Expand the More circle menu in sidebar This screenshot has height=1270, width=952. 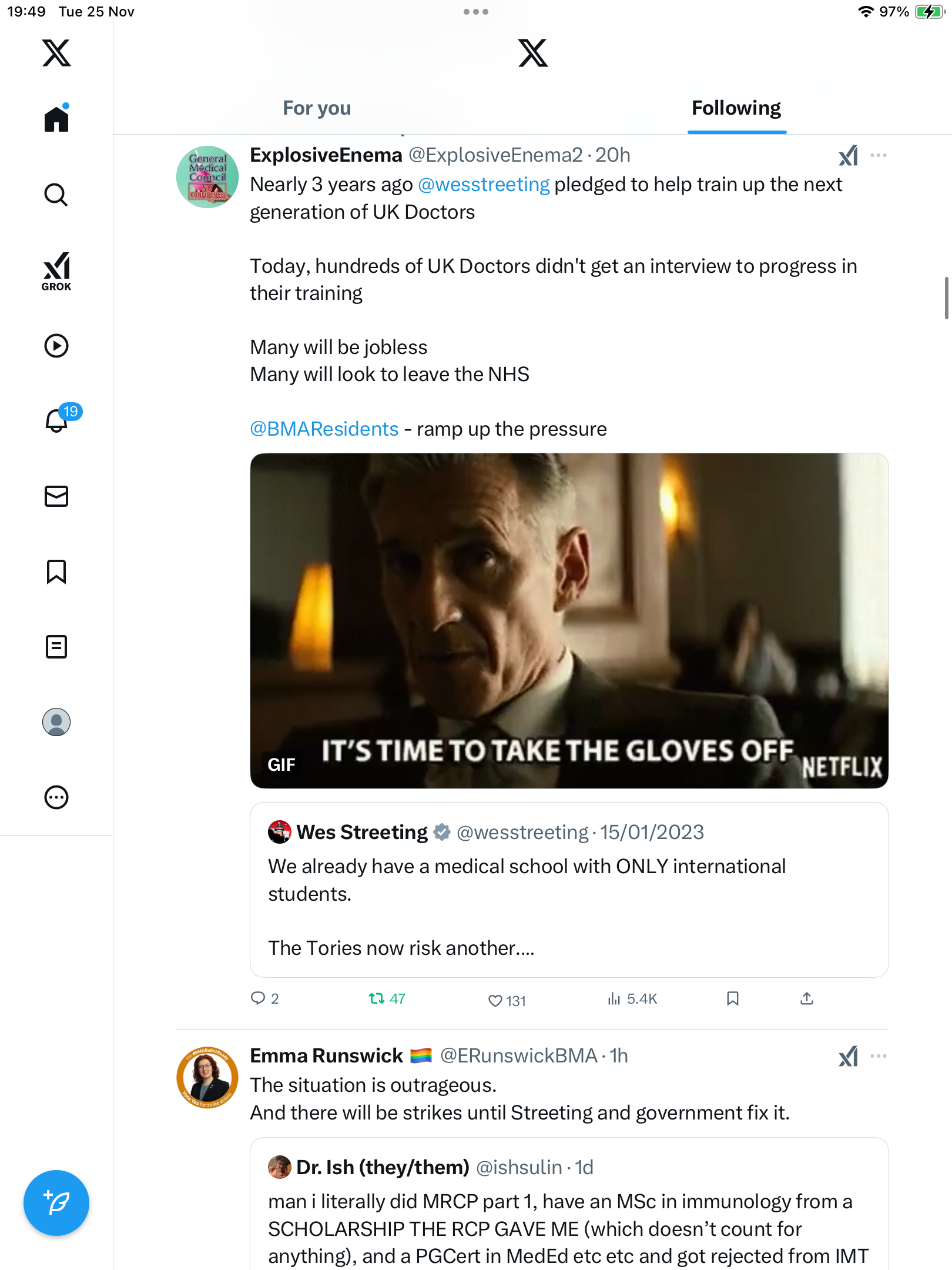tap(56, 797)
